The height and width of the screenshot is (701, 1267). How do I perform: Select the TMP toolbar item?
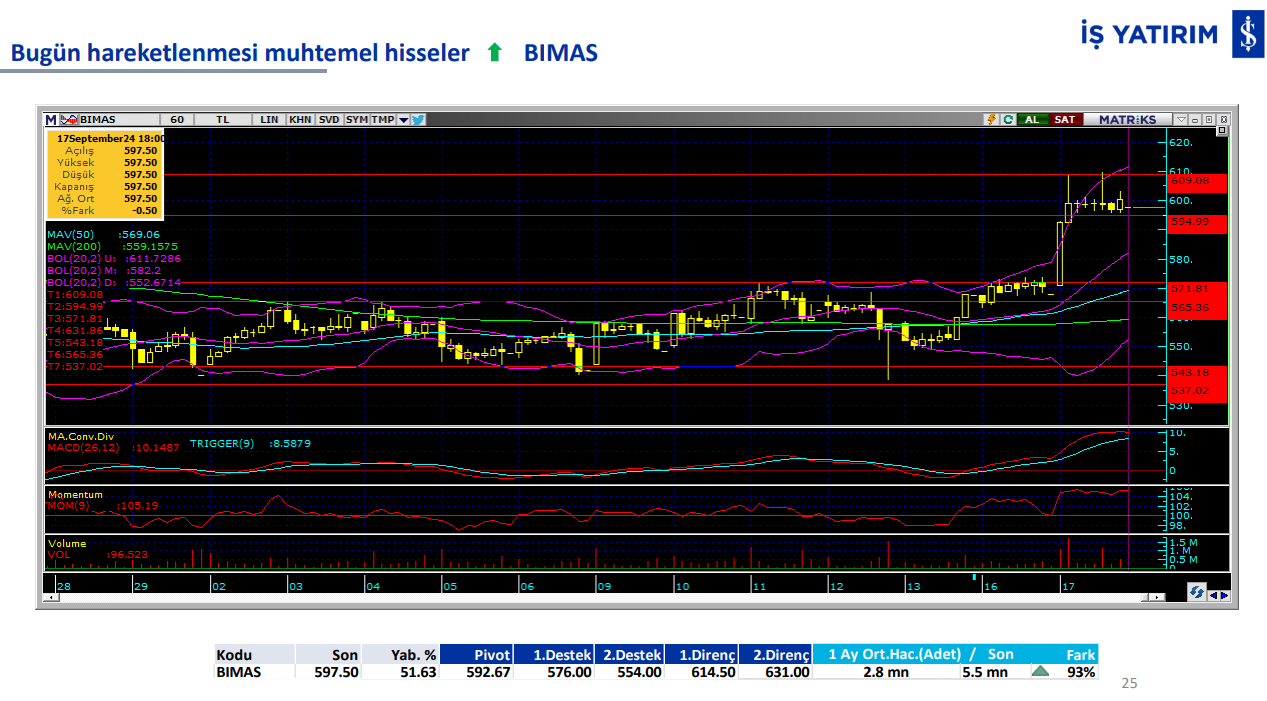tap(382, 119)
